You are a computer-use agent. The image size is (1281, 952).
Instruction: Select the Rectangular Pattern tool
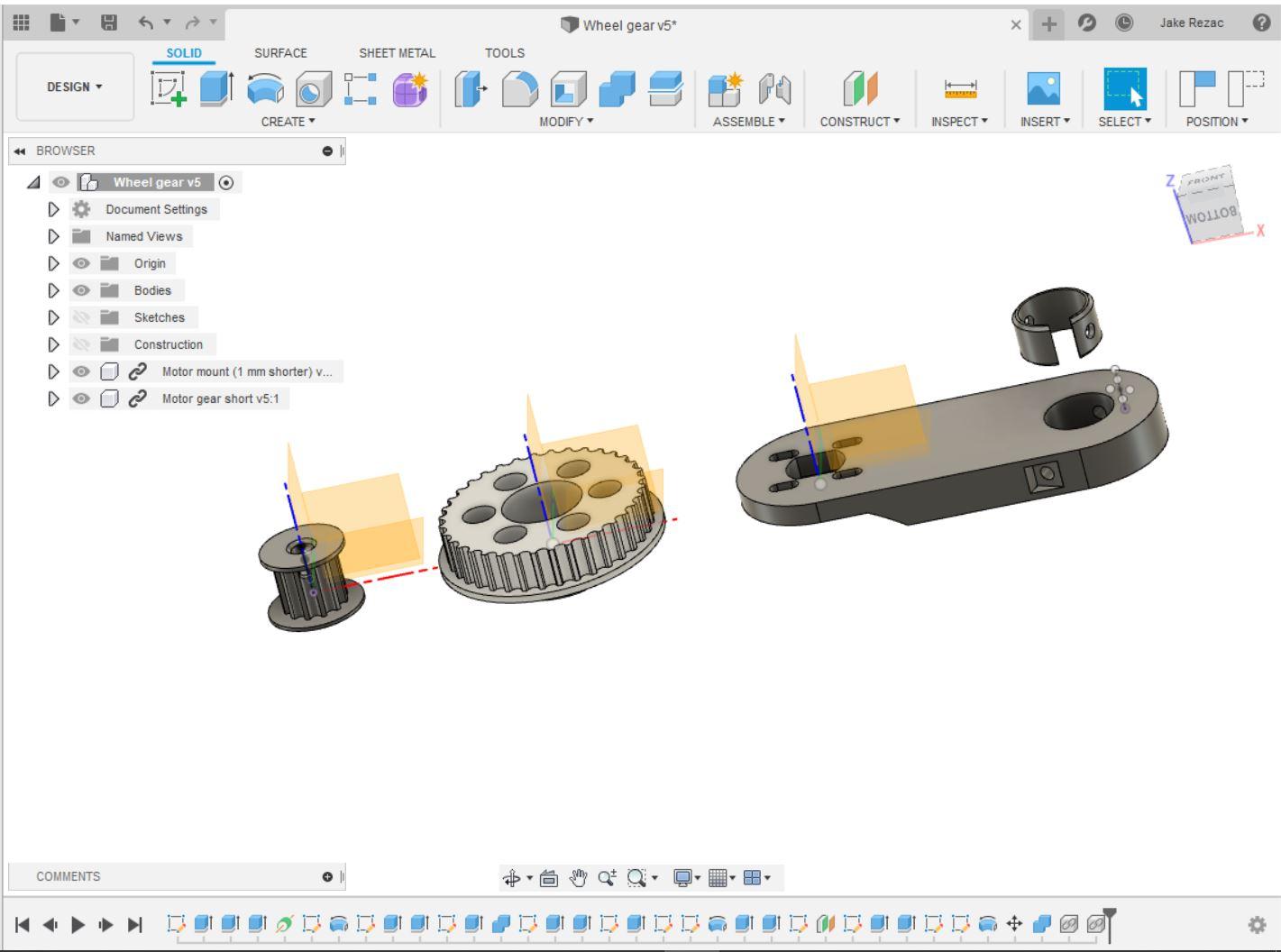pos(361,89)
